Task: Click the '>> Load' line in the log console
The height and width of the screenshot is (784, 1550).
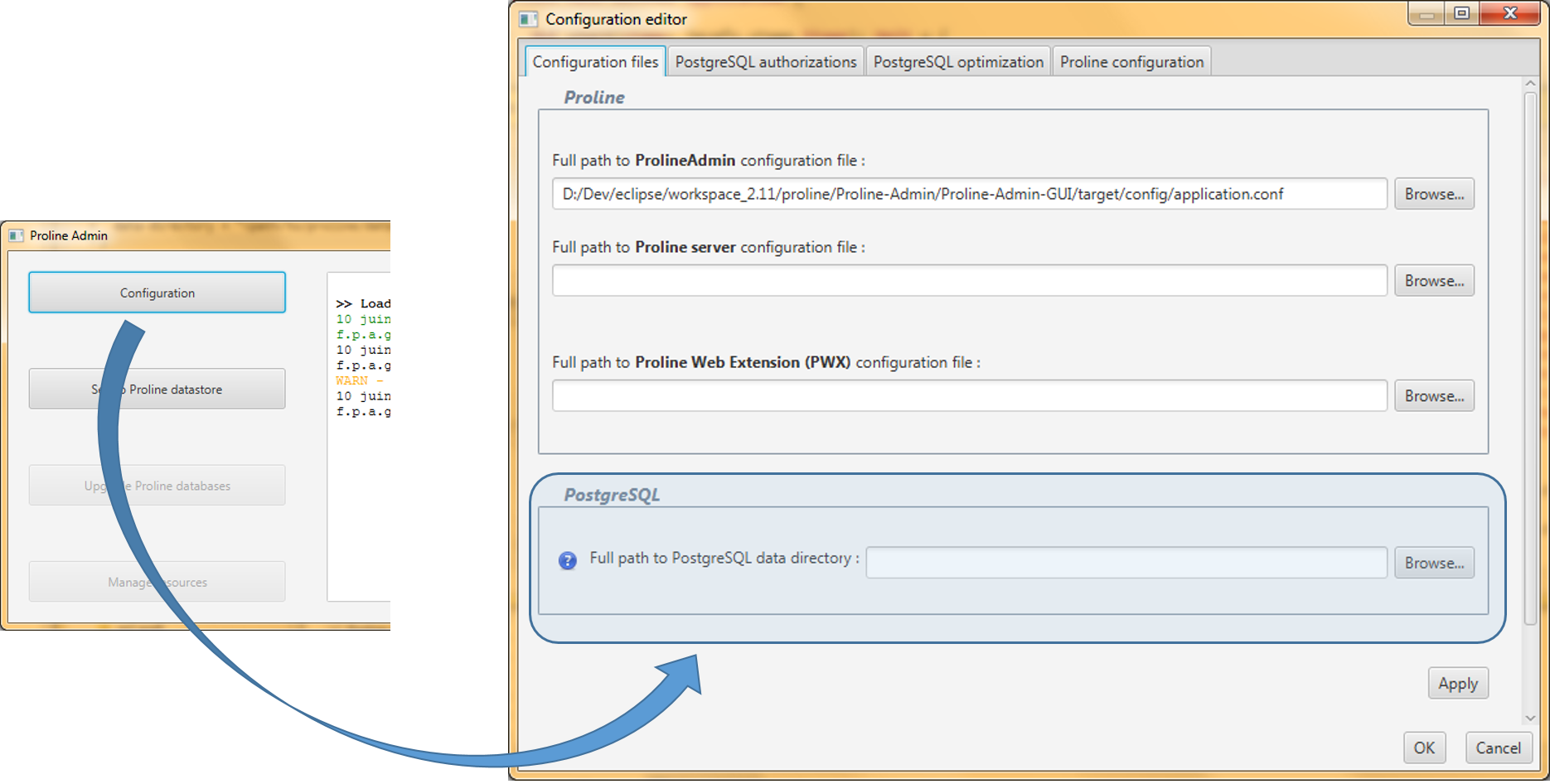Action: (363, 303)
